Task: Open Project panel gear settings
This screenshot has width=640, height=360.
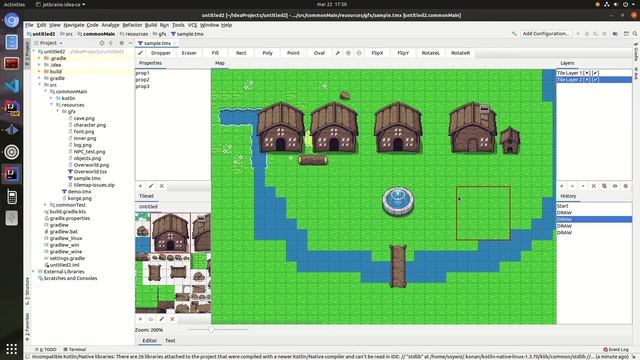Action: point(121,43)
